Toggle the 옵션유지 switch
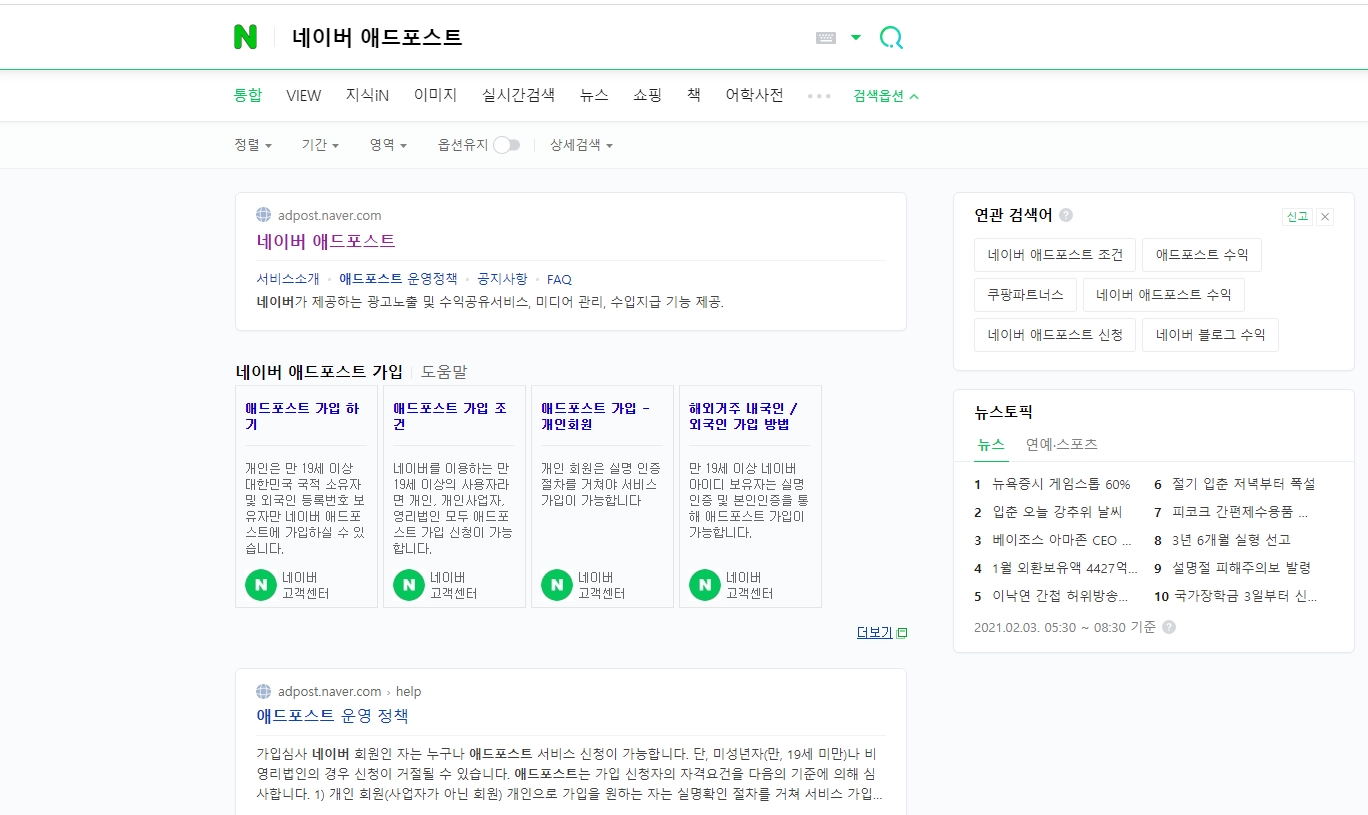Viewport: 1368px width, 815px height. (x=507, y=145)
